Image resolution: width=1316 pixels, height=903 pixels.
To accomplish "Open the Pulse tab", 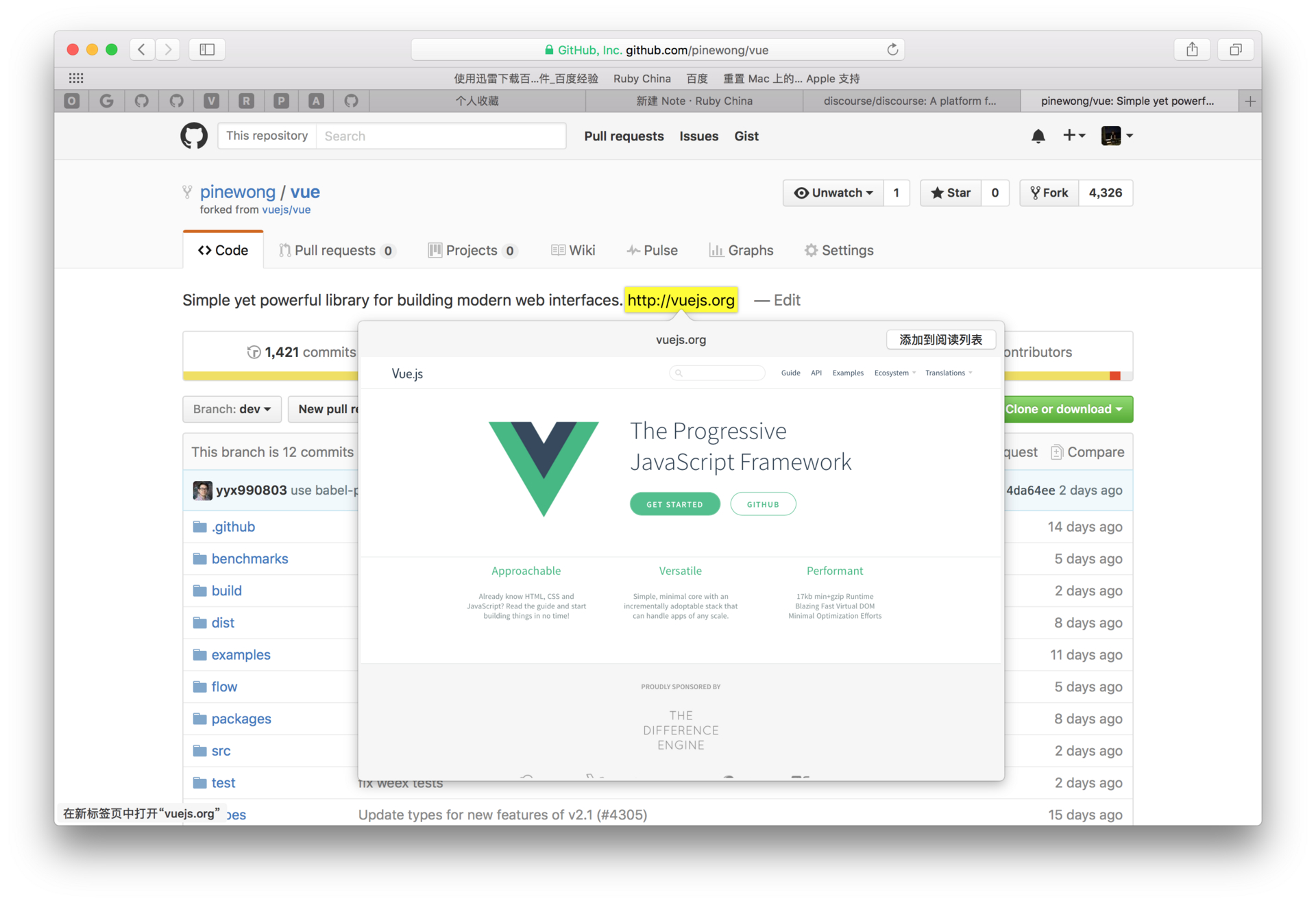I will [652, 250].
